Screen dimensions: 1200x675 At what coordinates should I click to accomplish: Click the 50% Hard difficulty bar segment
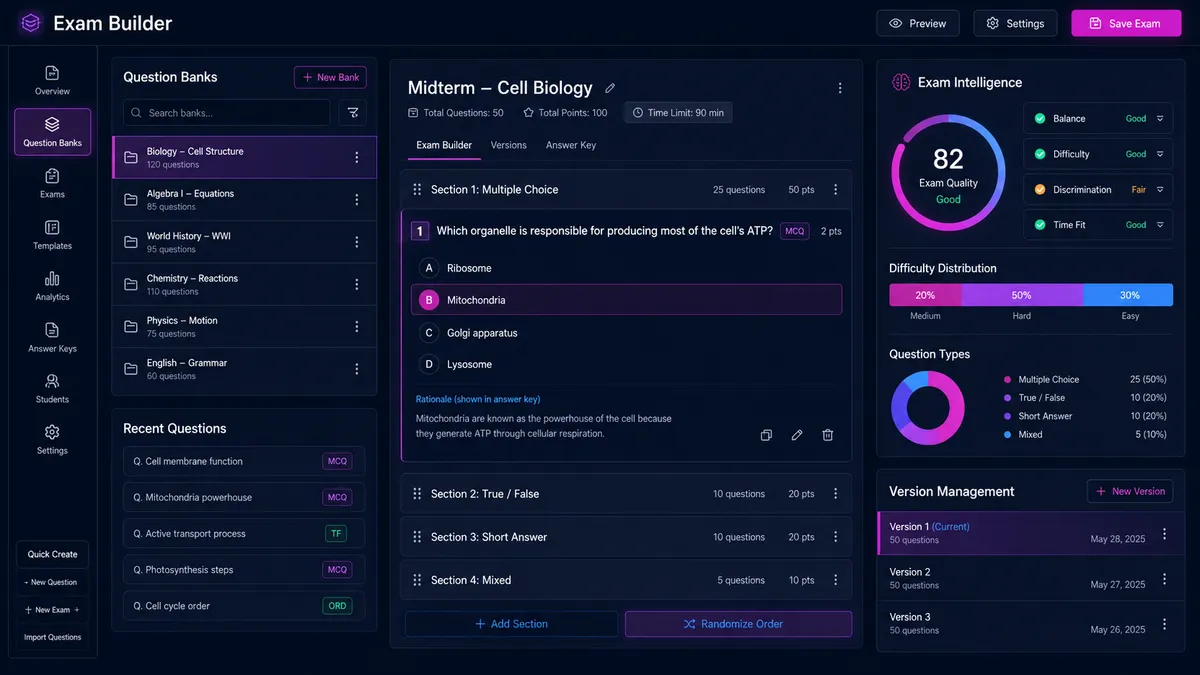click(x=1022, y=295)
